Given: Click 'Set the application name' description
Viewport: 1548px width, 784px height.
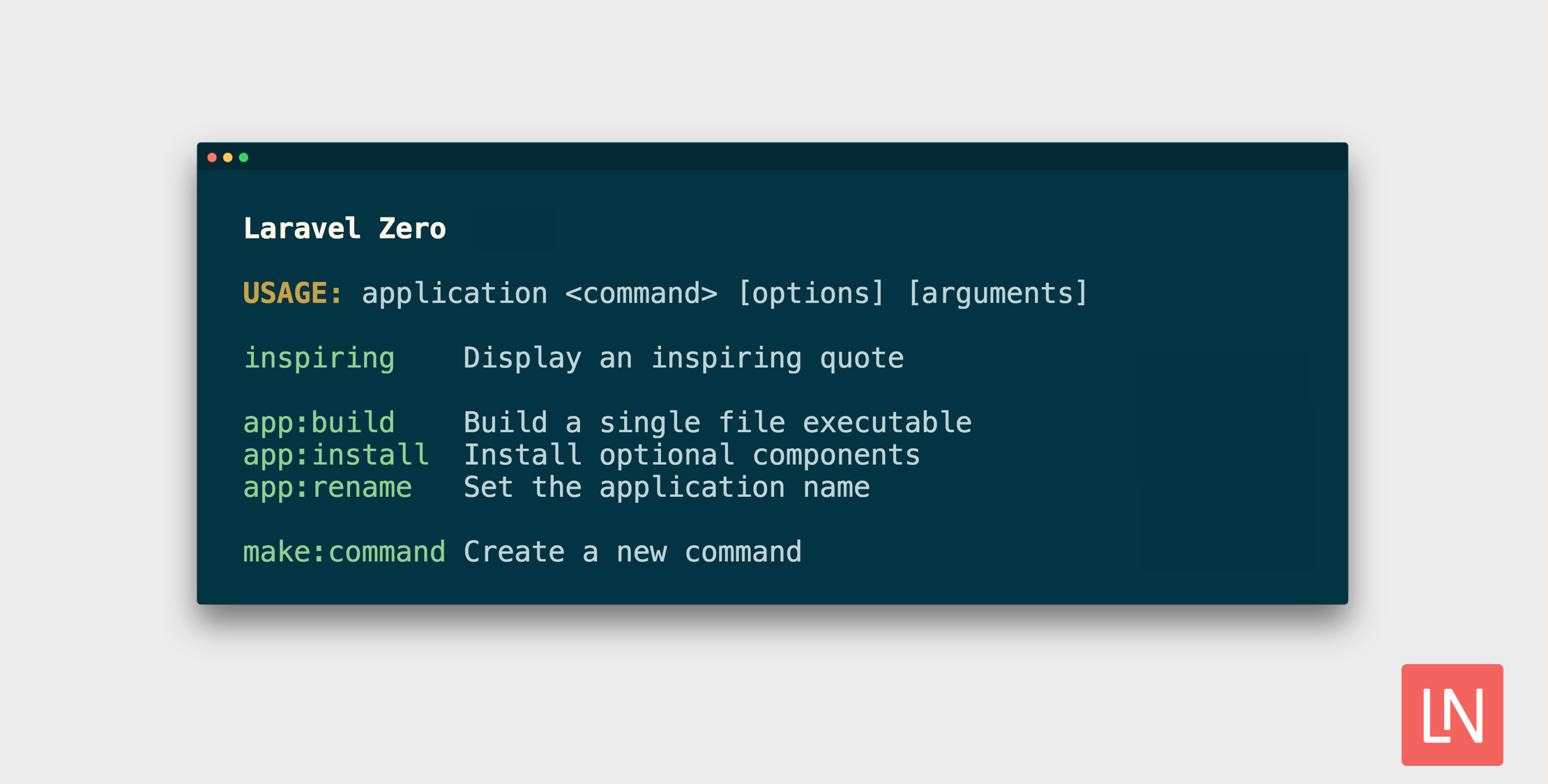Looking at the screenshot, I should [667, 488].
